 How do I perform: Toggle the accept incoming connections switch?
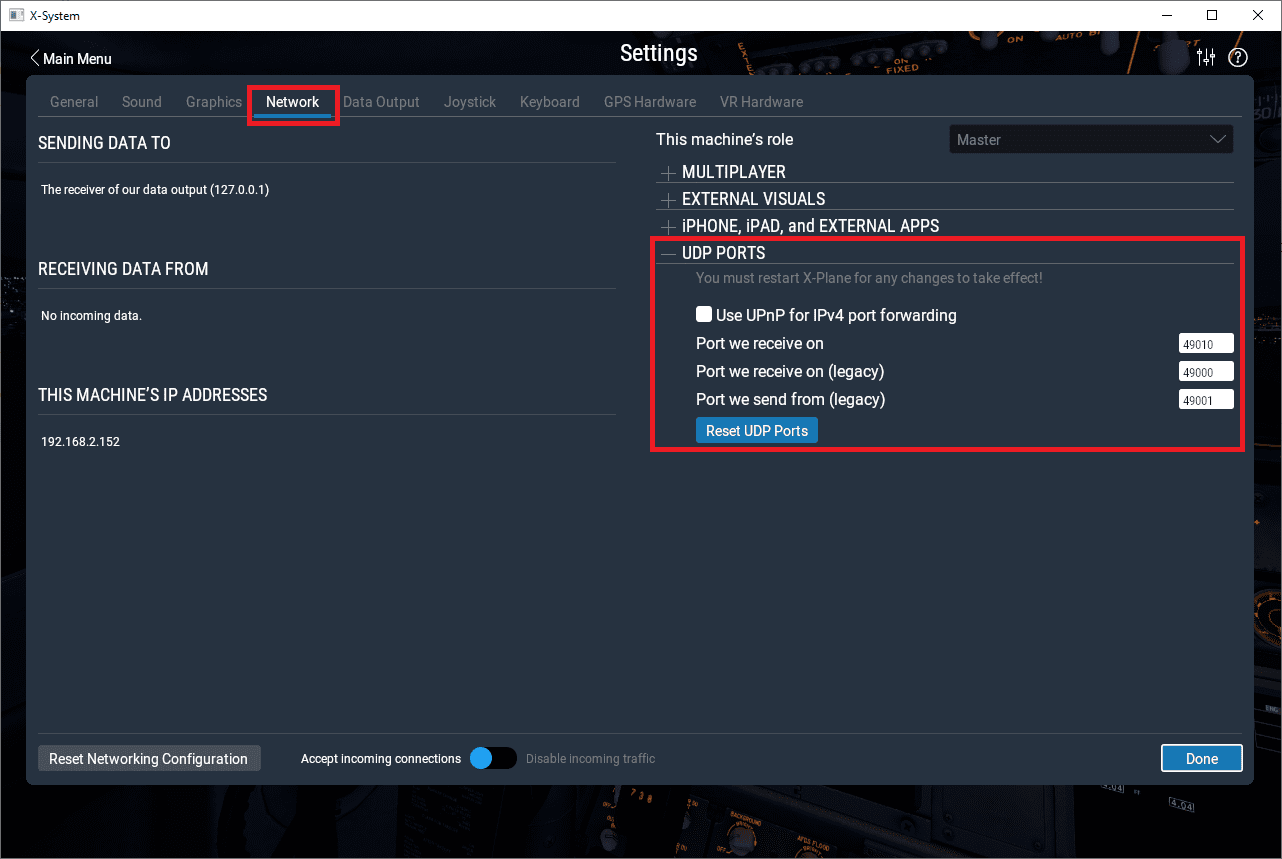click(492, 758)
